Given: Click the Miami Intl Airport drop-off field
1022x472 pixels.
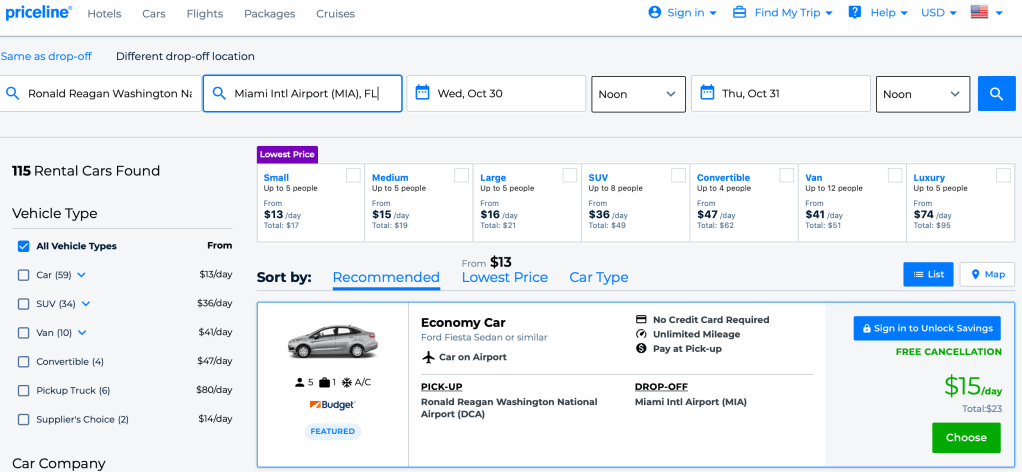Looking at the screenshot, I should [x=303, y=94].
